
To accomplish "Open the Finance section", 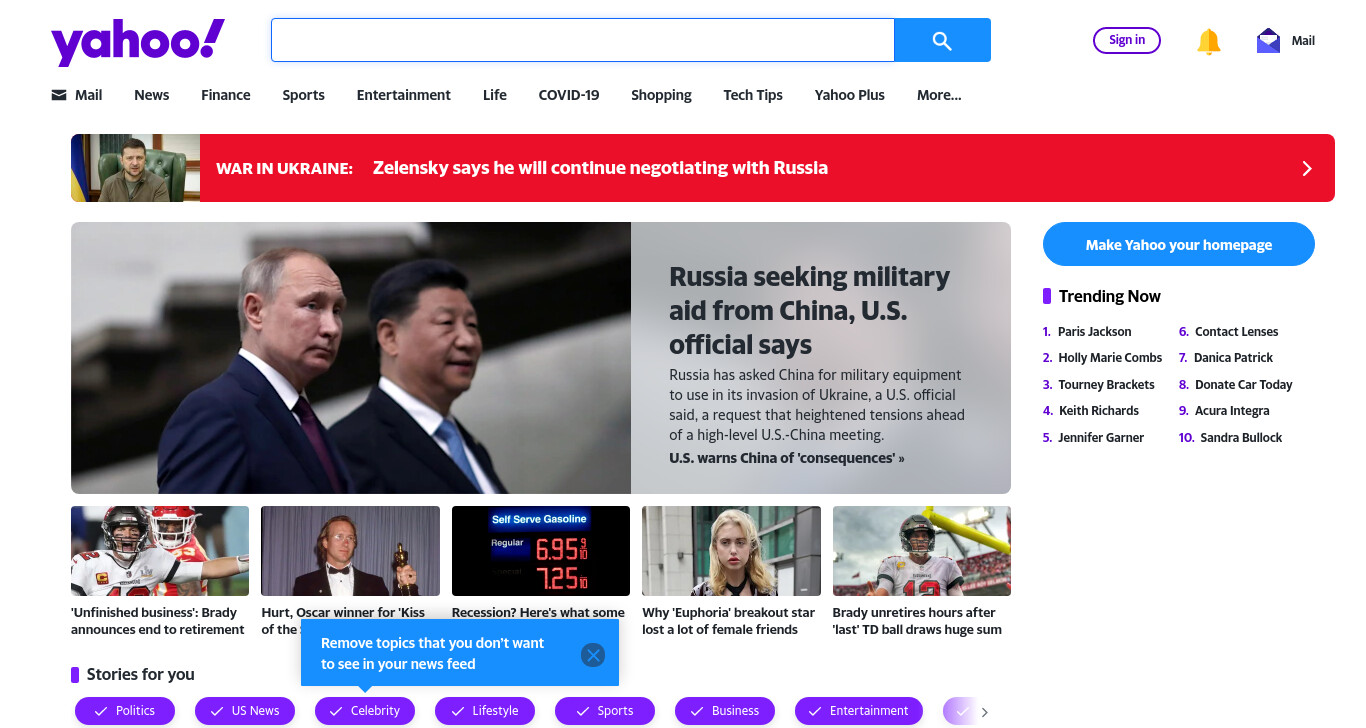I will point(226,95).
